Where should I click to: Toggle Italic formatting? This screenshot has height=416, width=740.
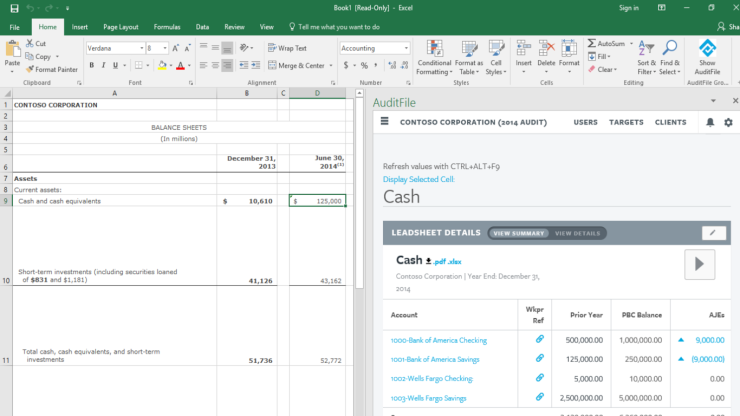point(103,65)
